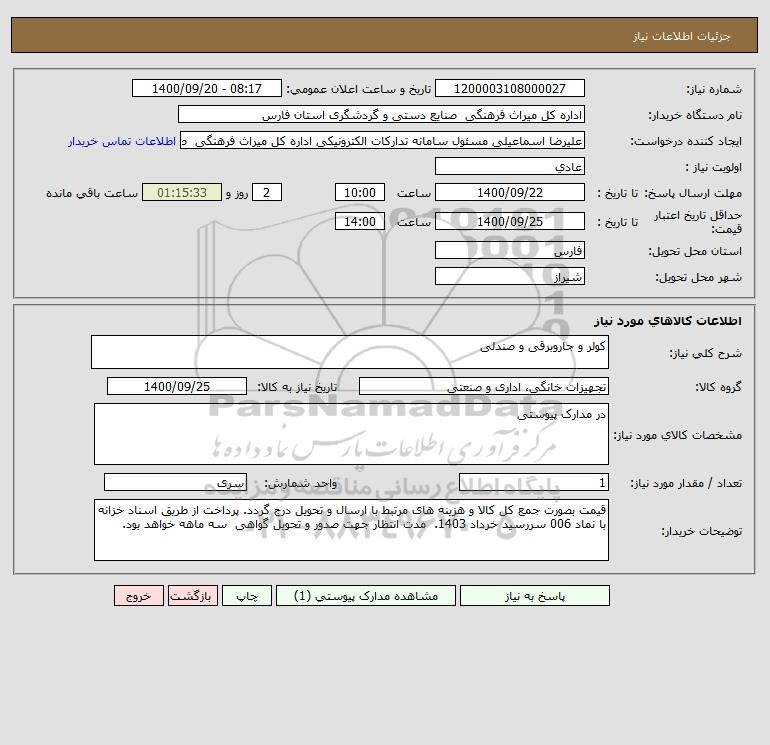Viewport: 770px width, 745px height.
Task: Click response deadline time 10:00
Action: [360, 193]
